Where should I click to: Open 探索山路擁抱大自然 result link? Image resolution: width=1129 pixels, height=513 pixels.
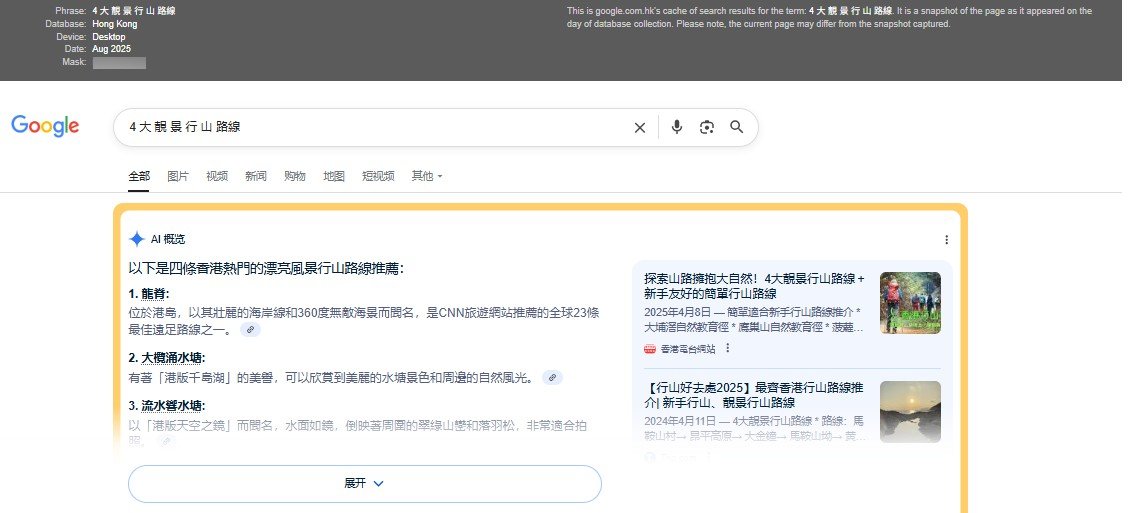(x=754, y=286)
